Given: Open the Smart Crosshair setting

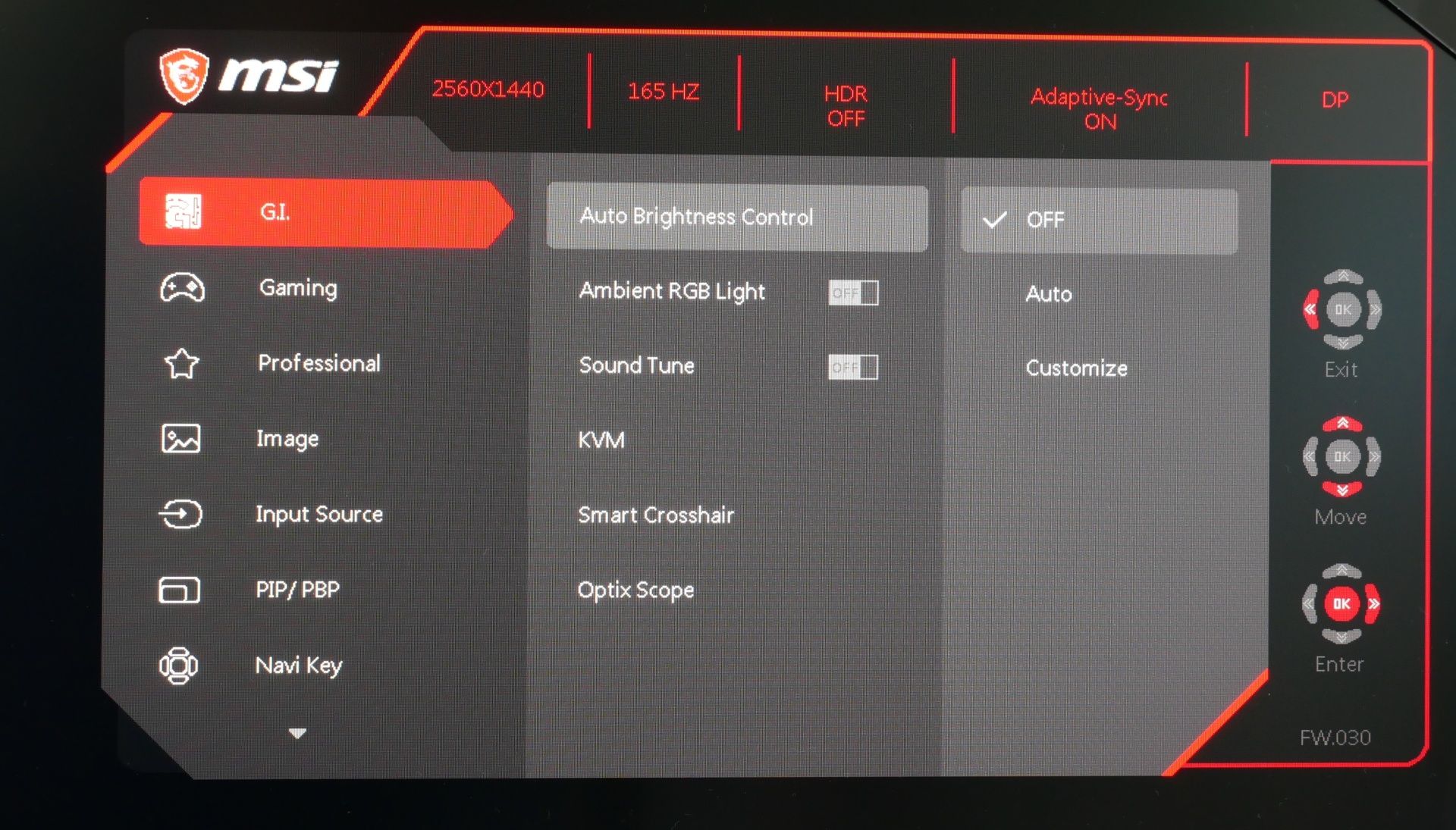Looking at the screenshot, I should pos(656,515).
